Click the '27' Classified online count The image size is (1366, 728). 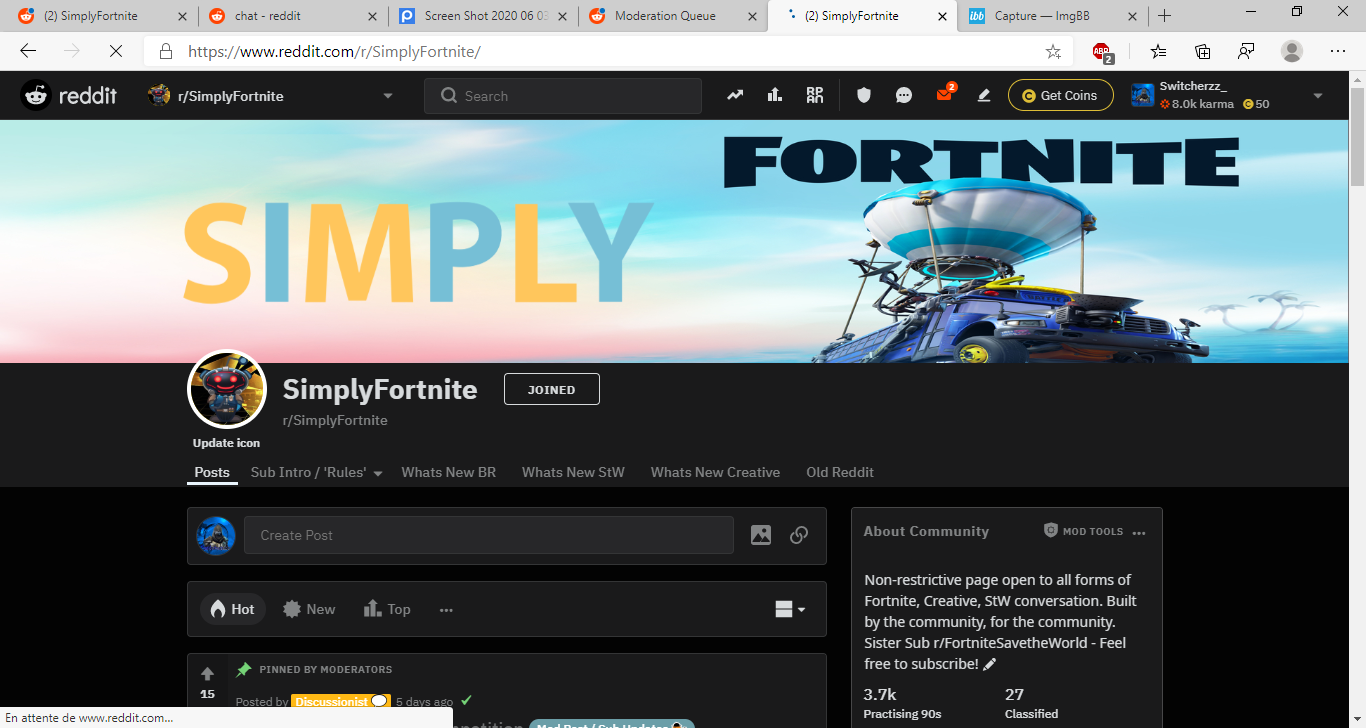tap(1014, 694)
